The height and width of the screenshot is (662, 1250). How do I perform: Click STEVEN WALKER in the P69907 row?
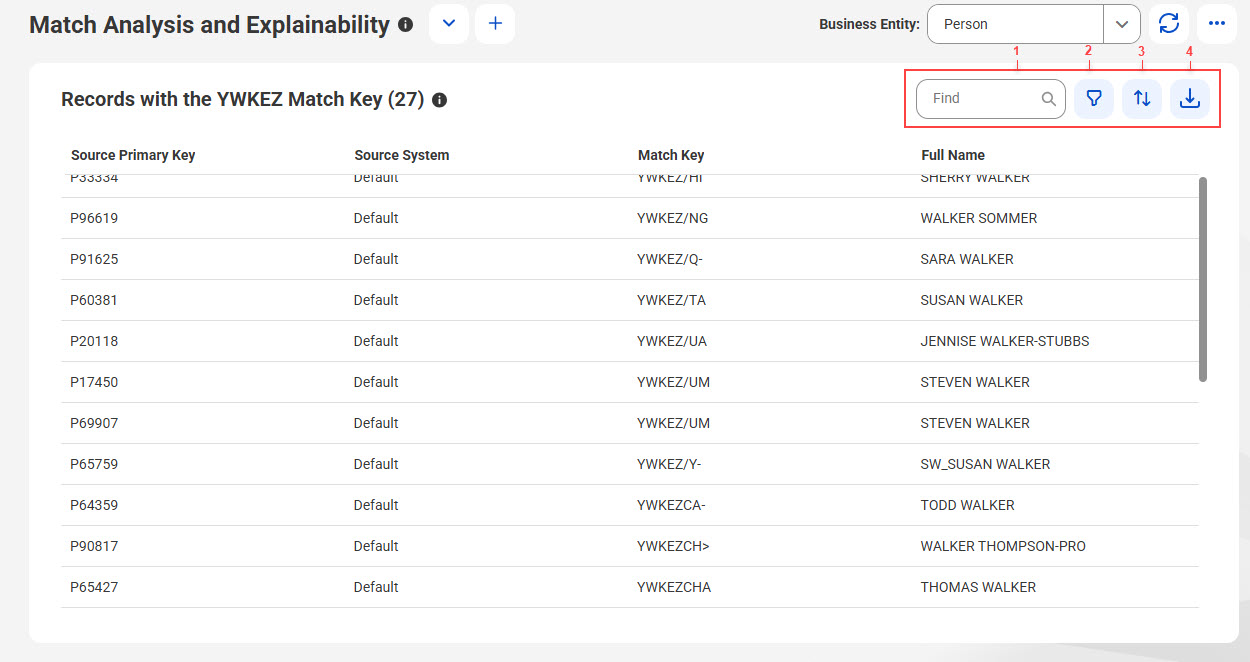tap(975, 423)
